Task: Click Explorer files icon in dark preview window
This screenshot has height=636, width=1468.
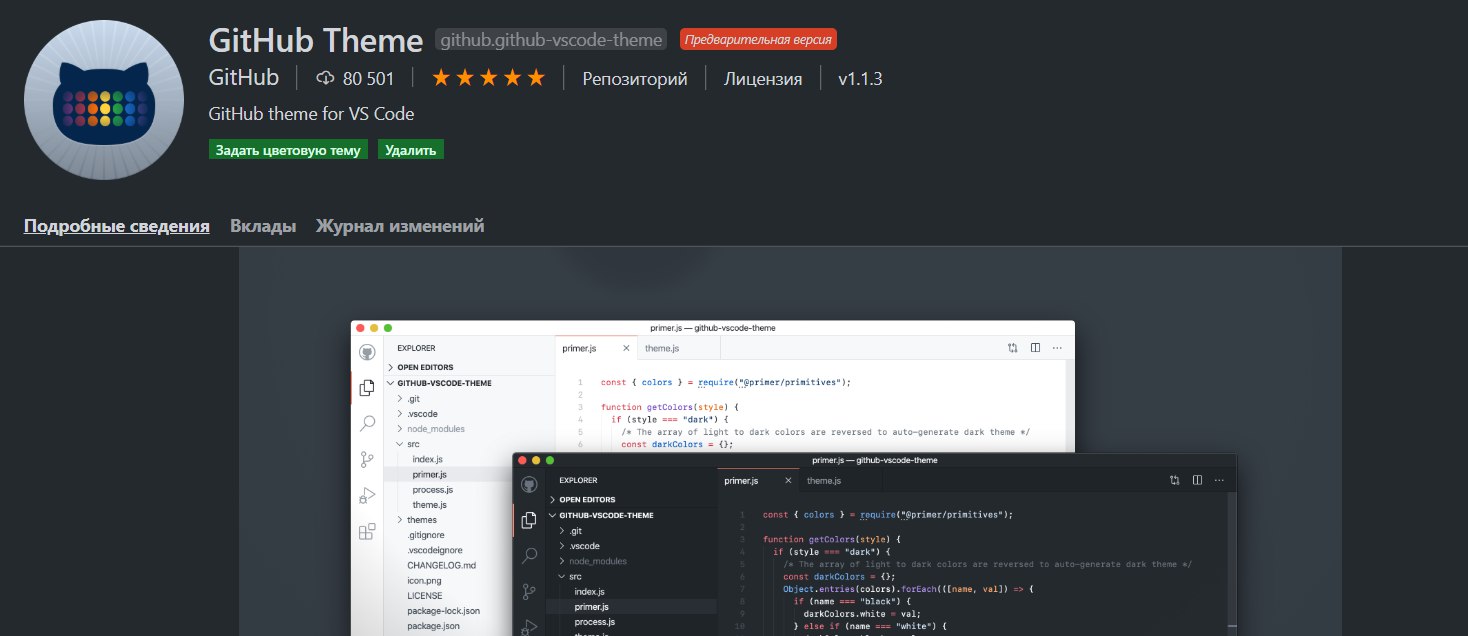Action: [529, 520]
